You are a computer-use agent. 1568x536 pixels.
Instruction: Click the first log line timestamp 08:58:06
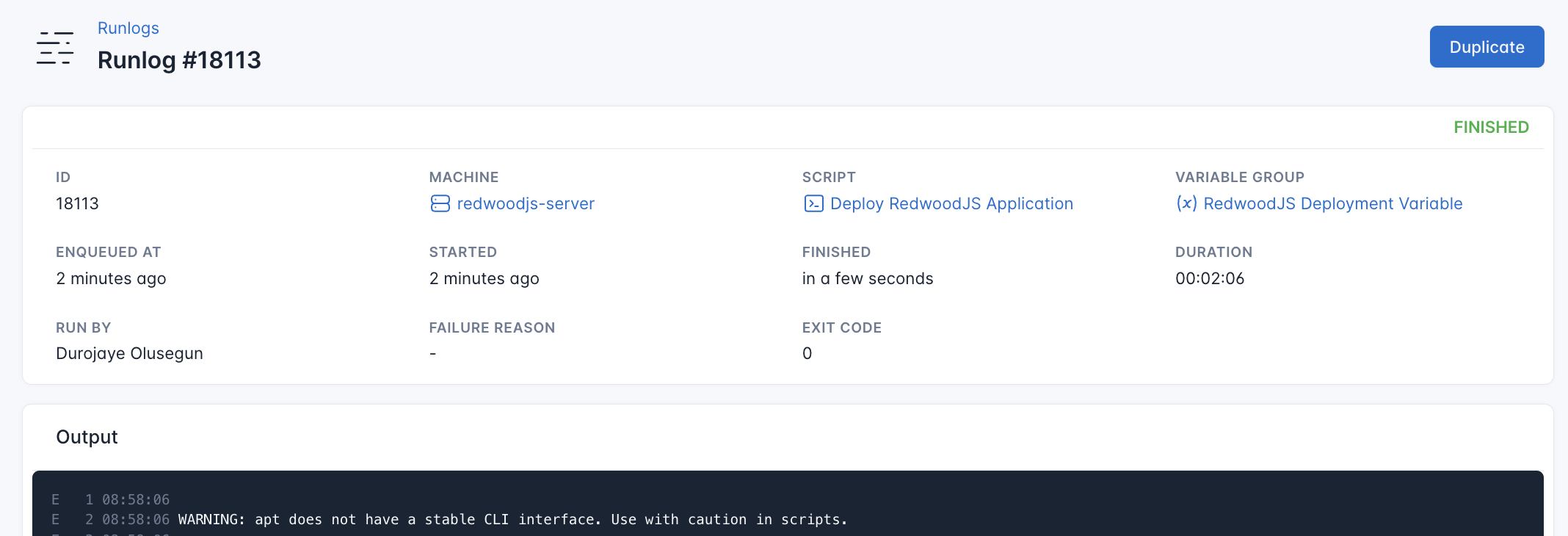(x=136, y=499)
